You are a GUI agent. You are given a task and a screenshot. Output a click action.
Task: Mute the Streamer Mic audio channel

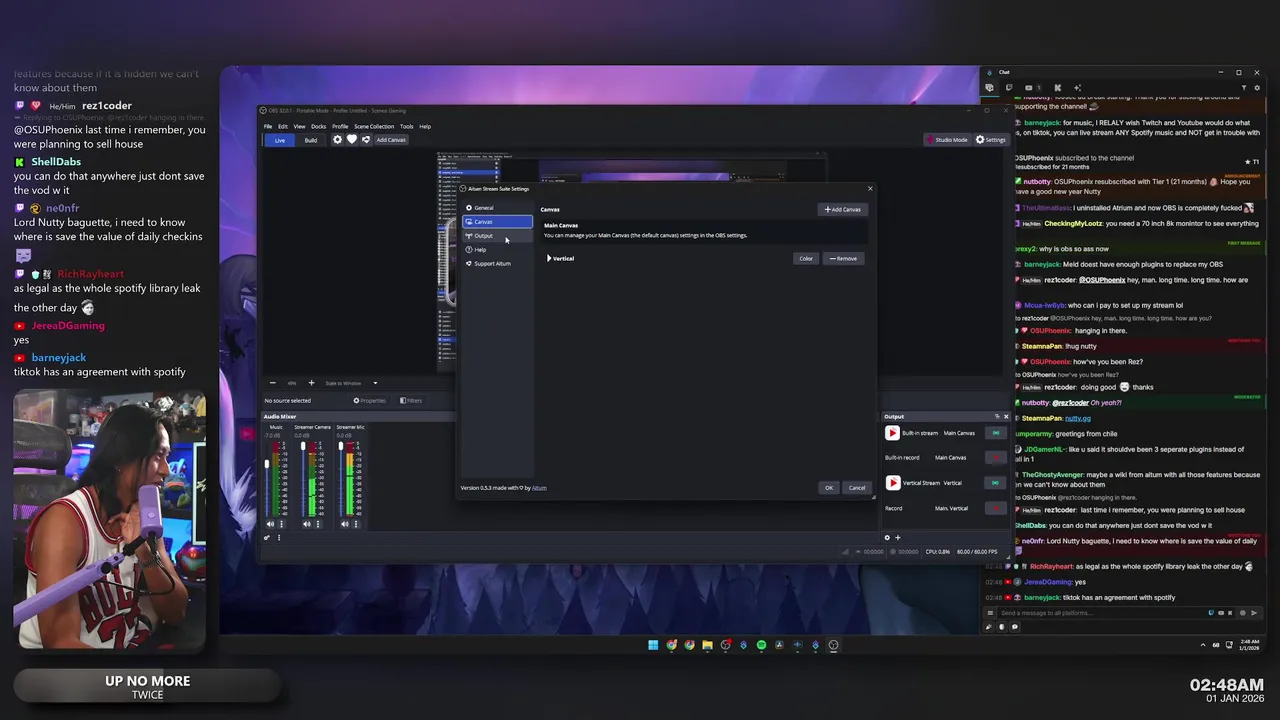(x=344, y=524)
